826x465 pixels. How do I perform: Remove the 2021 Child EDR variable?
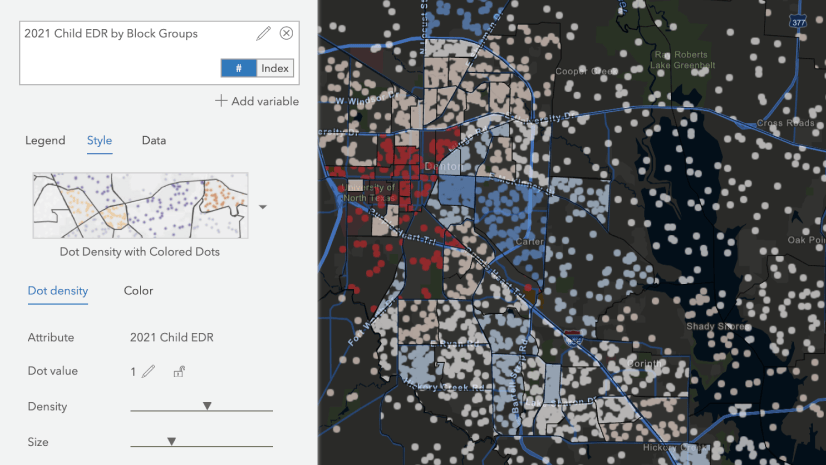coord(286,33)
